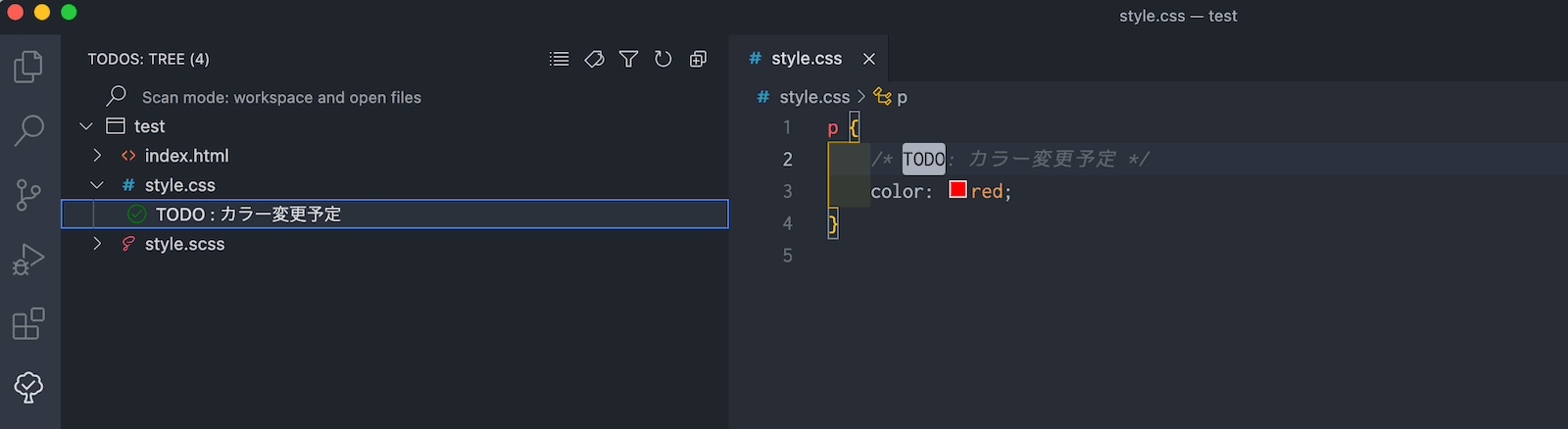Click line number 2 in the gutter
The width and height of the screenshot is (1568, 429).
pyautogui.click(x=787, y=160)
